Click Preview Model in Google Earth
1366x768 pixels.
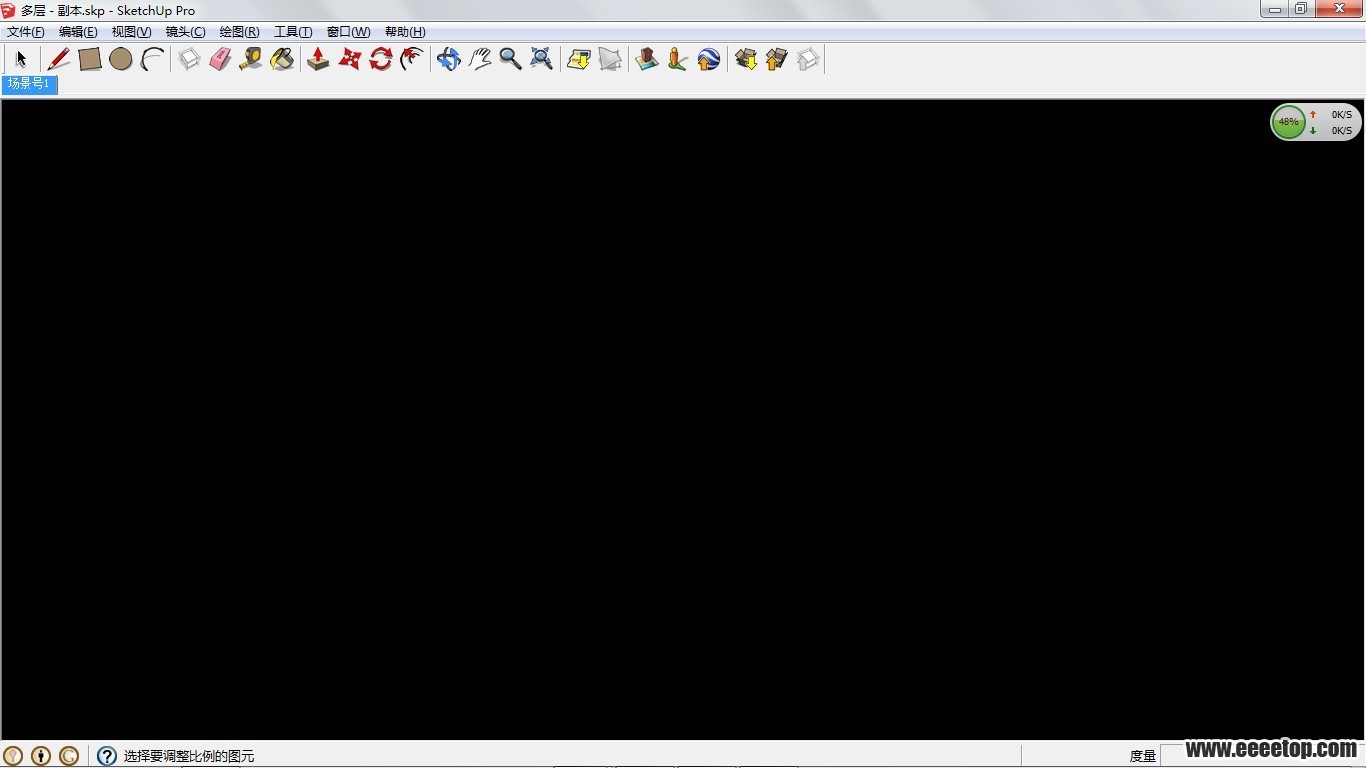coord(709,59)
